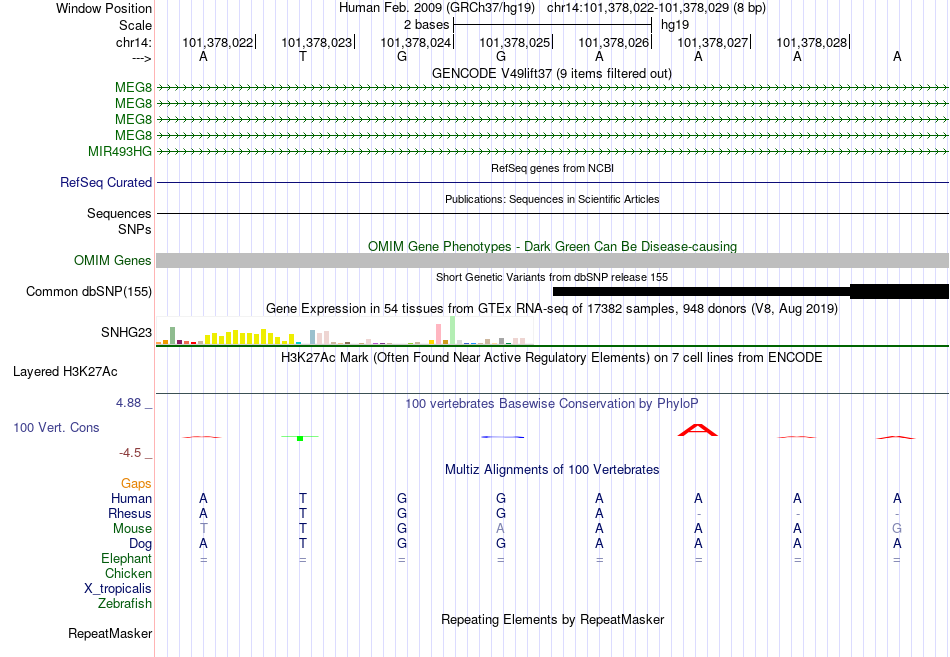This screenshot has height=657, width=950.
Task: Click the Dog species label
Action: (141, 544)
